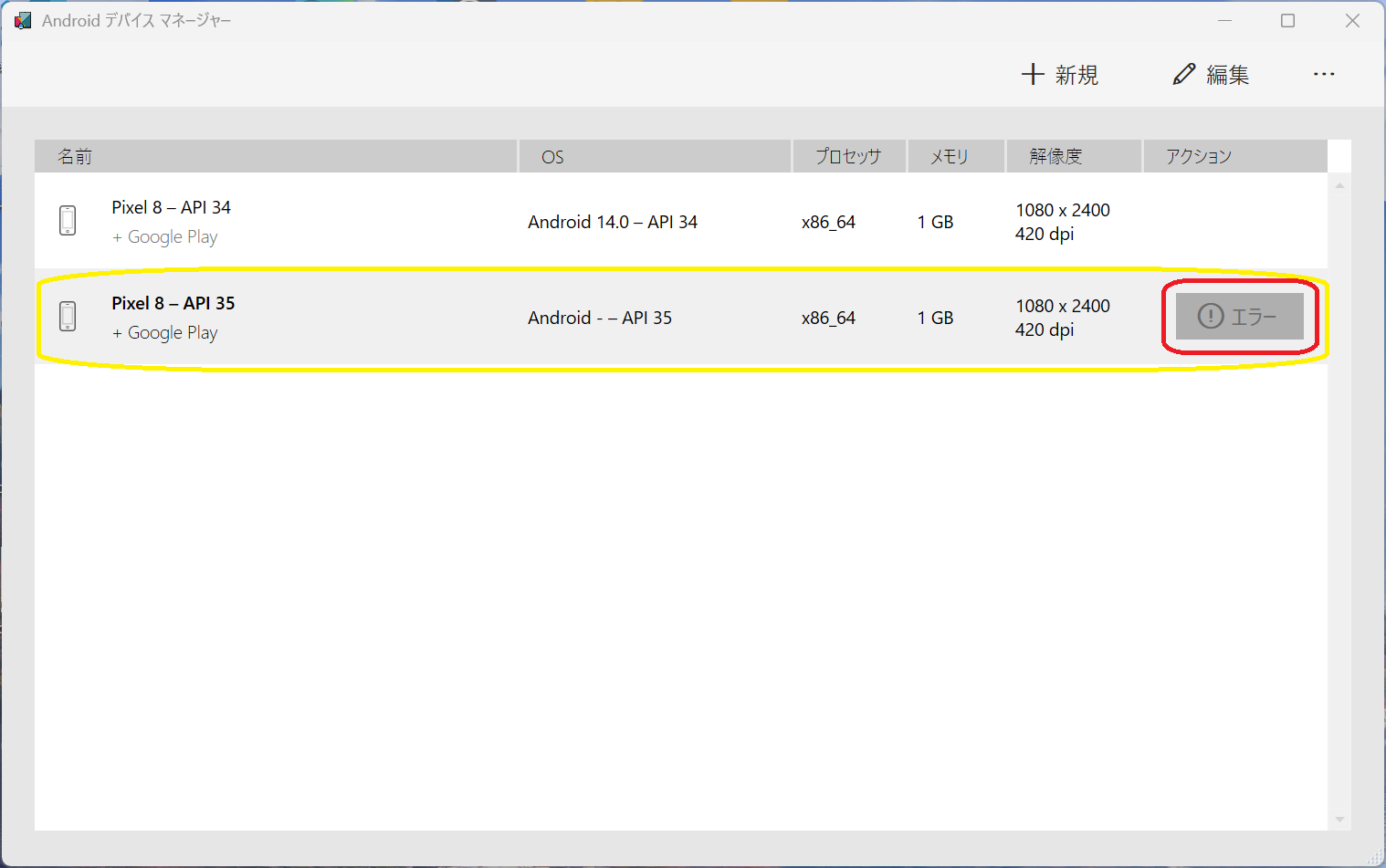This screenshot has height=868, width=1386.
Task: Open the three-dots more options menu
Action: point(1324,75)
